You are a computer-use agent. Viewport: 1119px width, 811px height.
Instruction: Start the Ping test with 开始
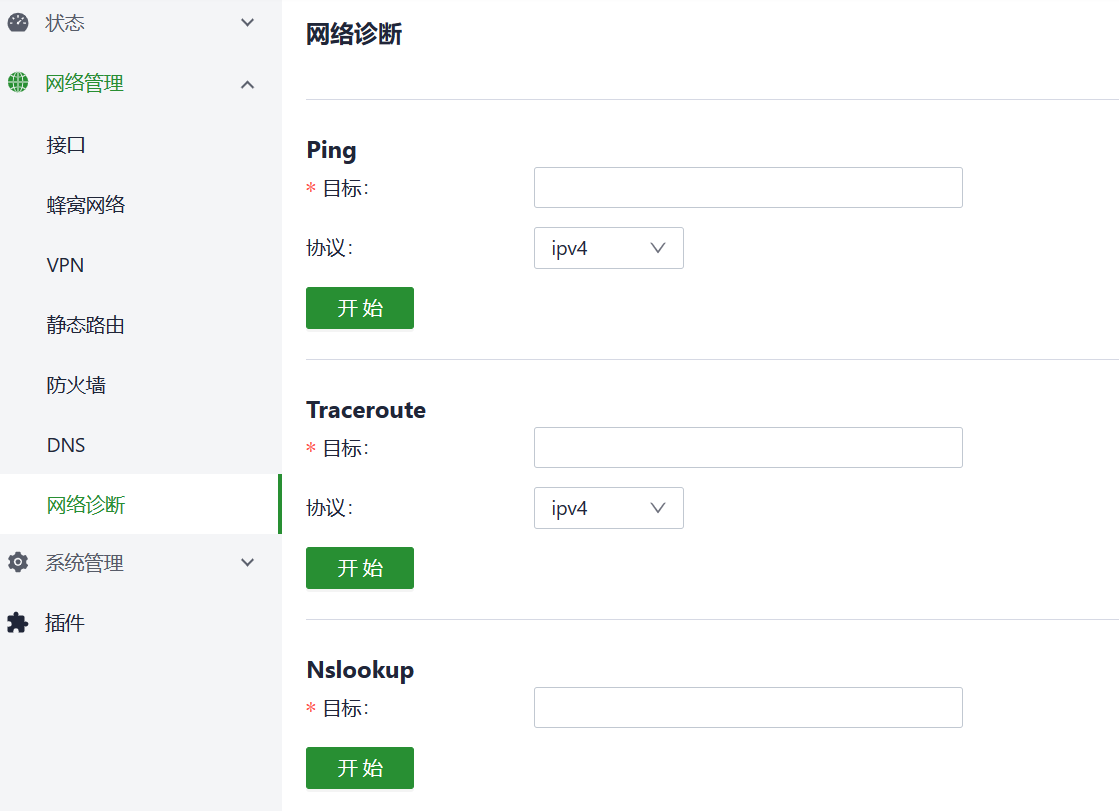click(x=360, y=308)
